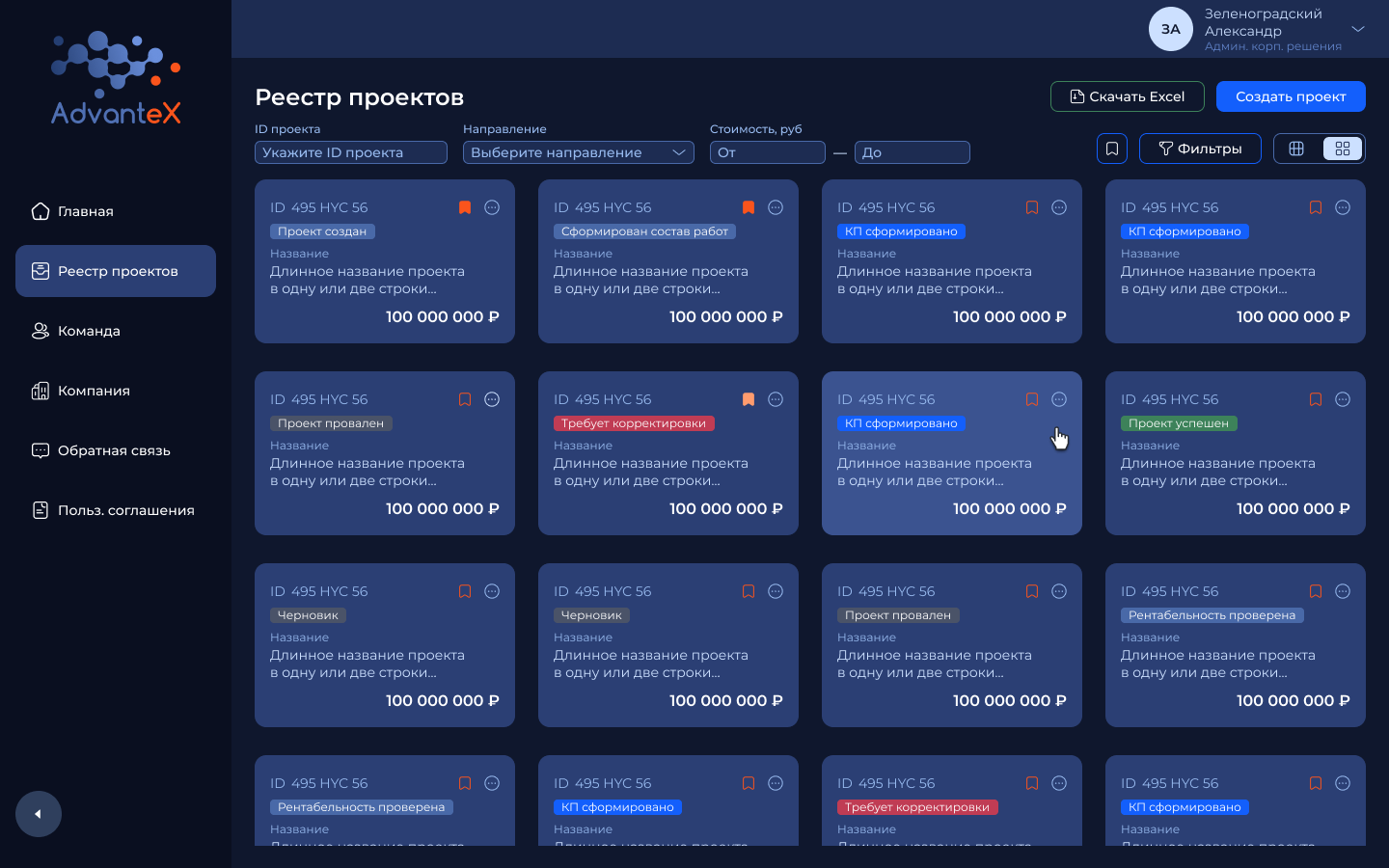Collapse the sidebar with the arrow button

coord(39,814)
